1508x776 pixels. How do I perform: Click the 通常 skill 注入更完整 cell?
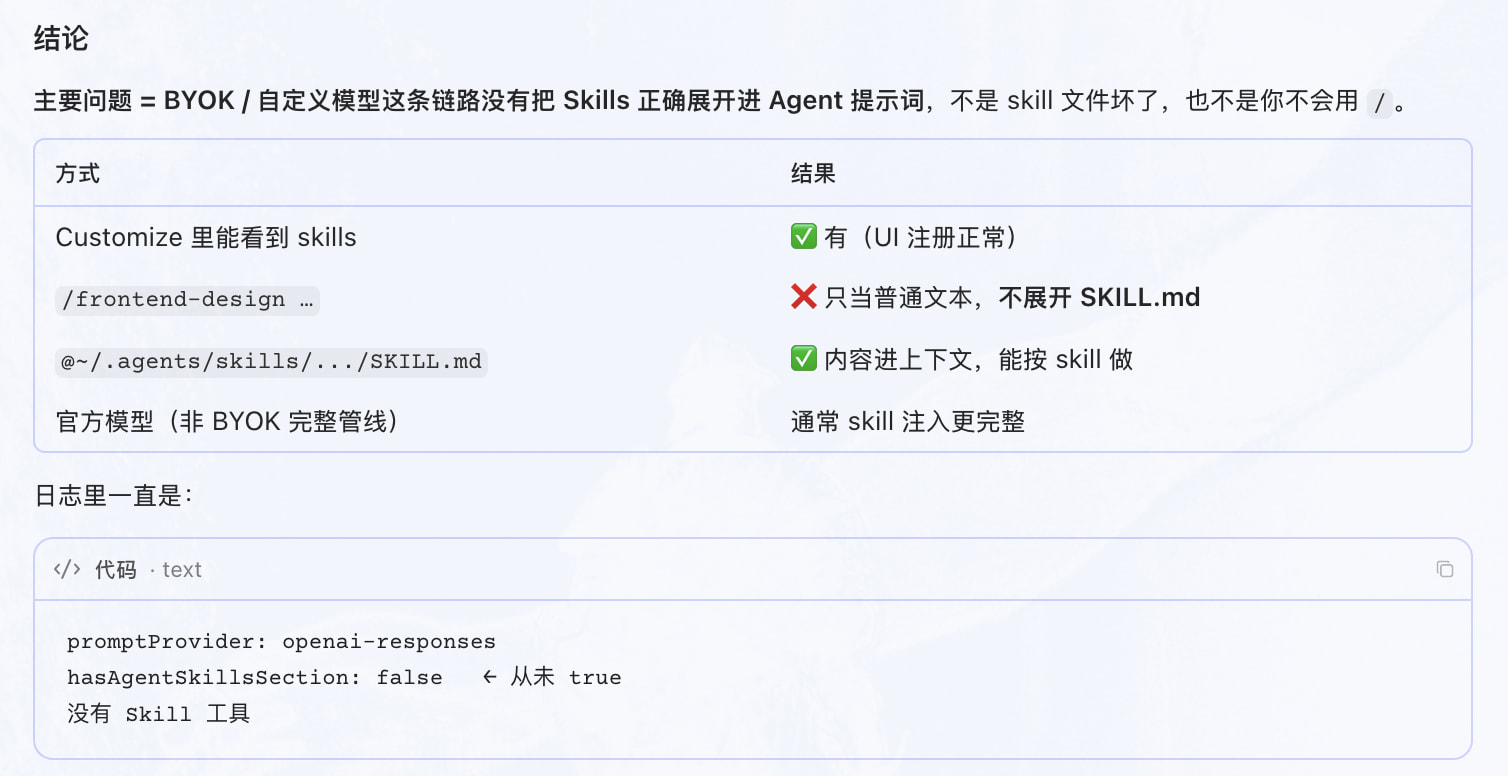pos(908,421)
